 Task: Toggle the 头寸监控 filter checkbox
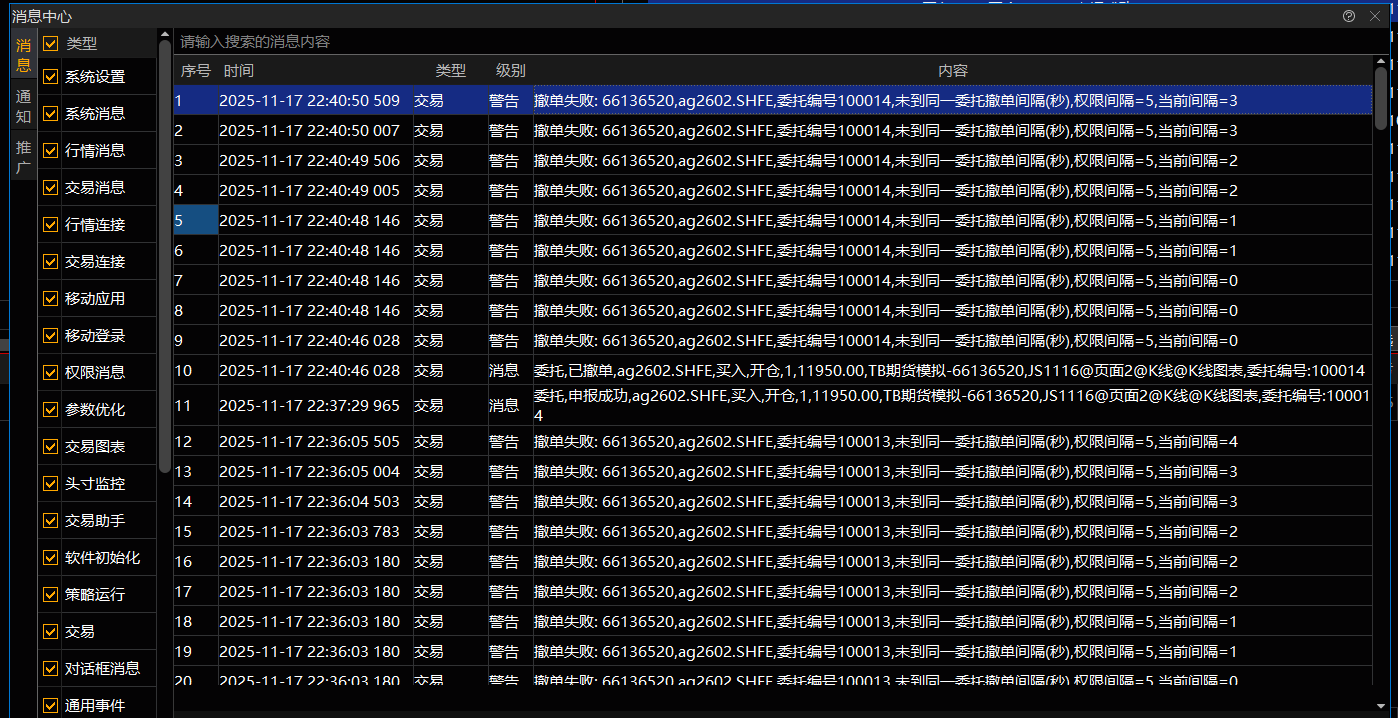51,483
